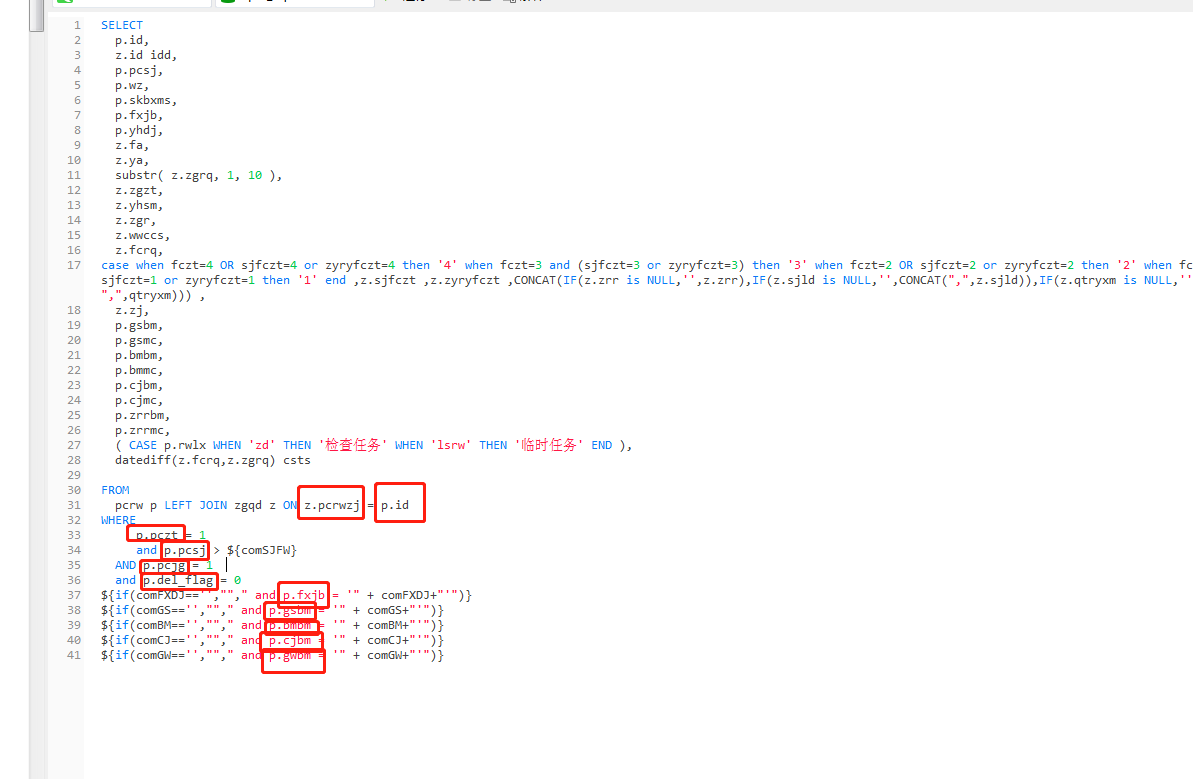Click the 'z.fa,' column line
1193x779 pixels.
click(x=132, y=145)
